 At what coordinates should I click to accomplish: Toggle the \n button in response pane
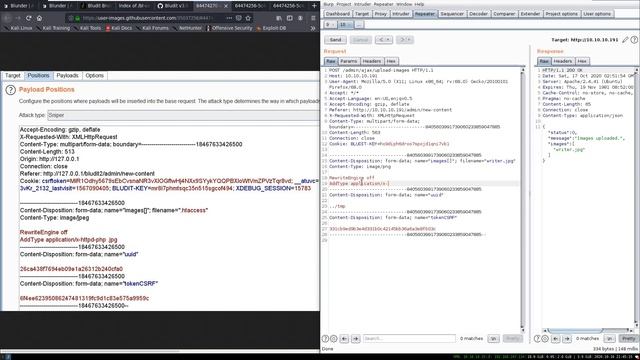(x=609, y=338)
